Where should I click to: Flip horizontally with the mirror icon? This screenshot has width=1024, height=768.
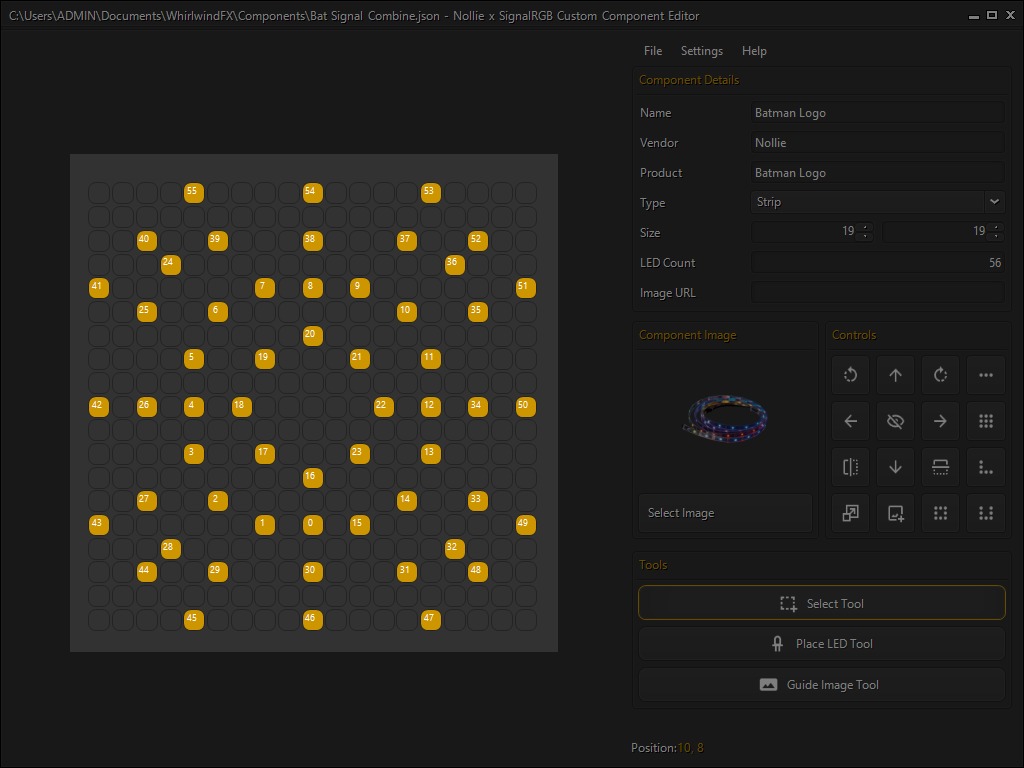pyautogui.click(x=850, y=467)
